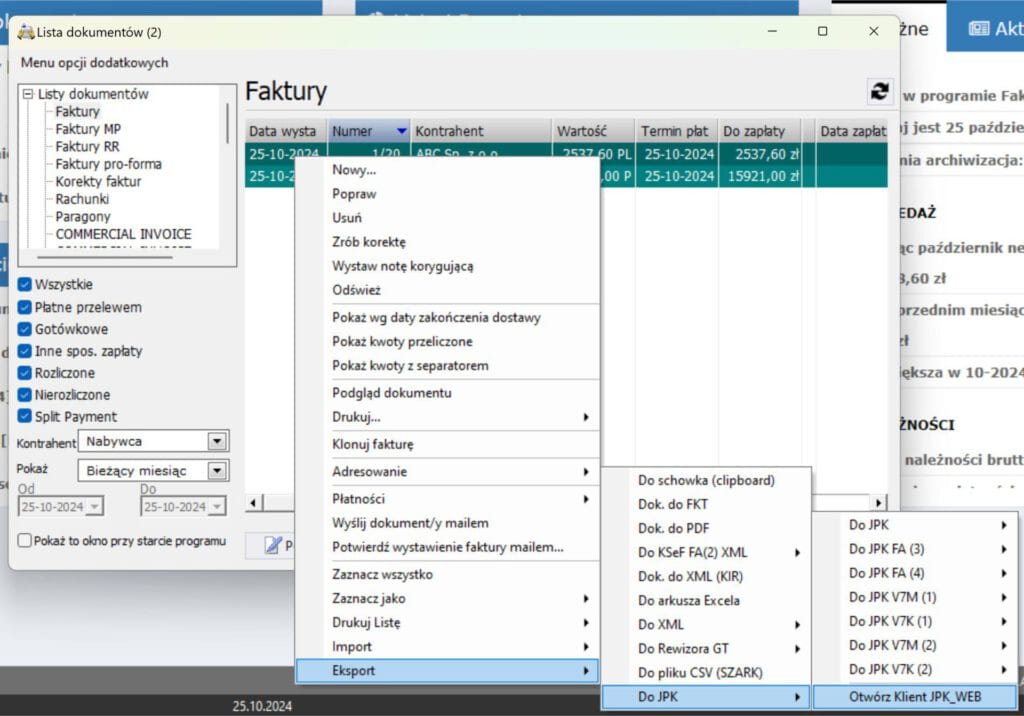Image resolution: width=1024 pixels, height=716 pixels.
Task: Disable the Gotówkowe filter checkbox
Action: (x=26, y=329)
